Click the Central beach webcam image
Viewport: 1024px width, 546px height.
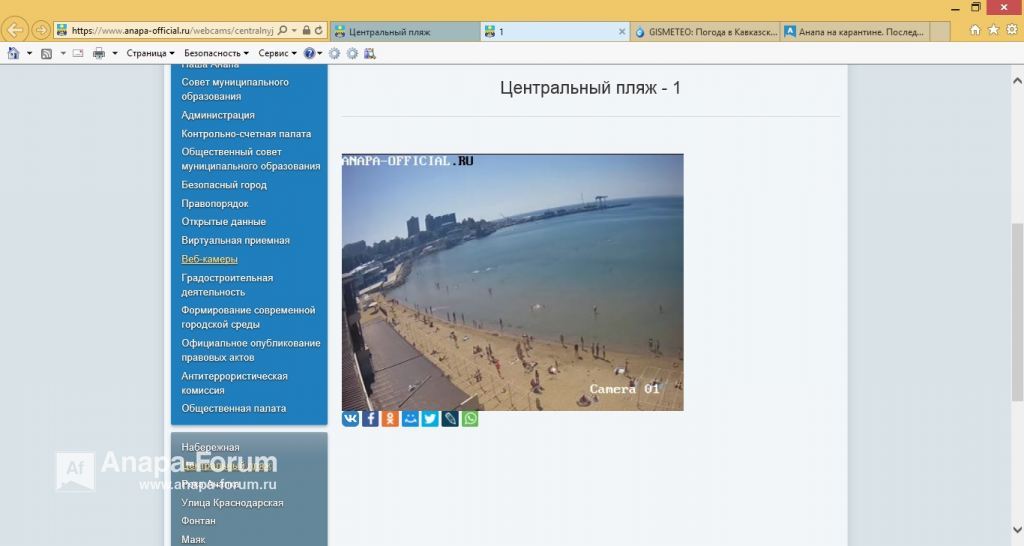[x=513, y=282]
